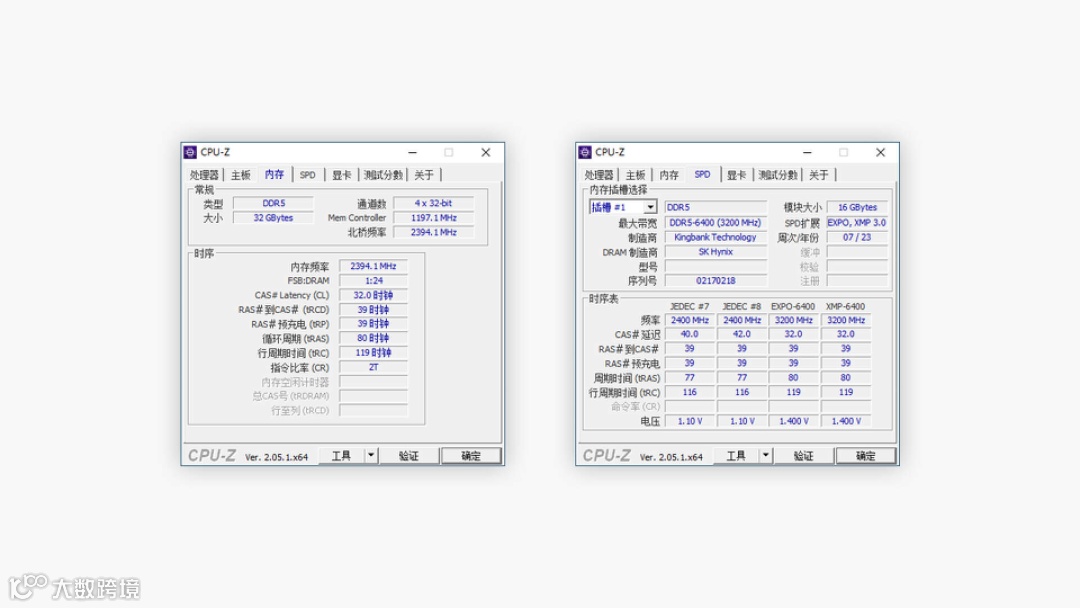This screenshot has width=1080, height=608.
Task: Click 确定 button in right CPU-Z window
Action: 866,456
